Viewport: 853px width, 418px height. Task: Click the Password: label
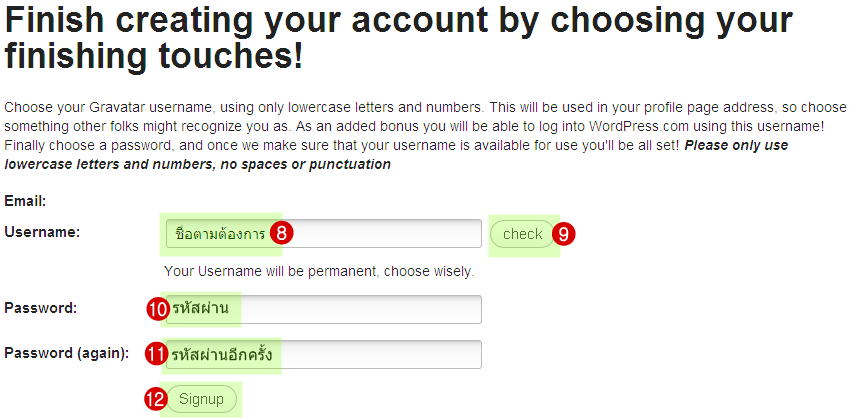point(41,308)
